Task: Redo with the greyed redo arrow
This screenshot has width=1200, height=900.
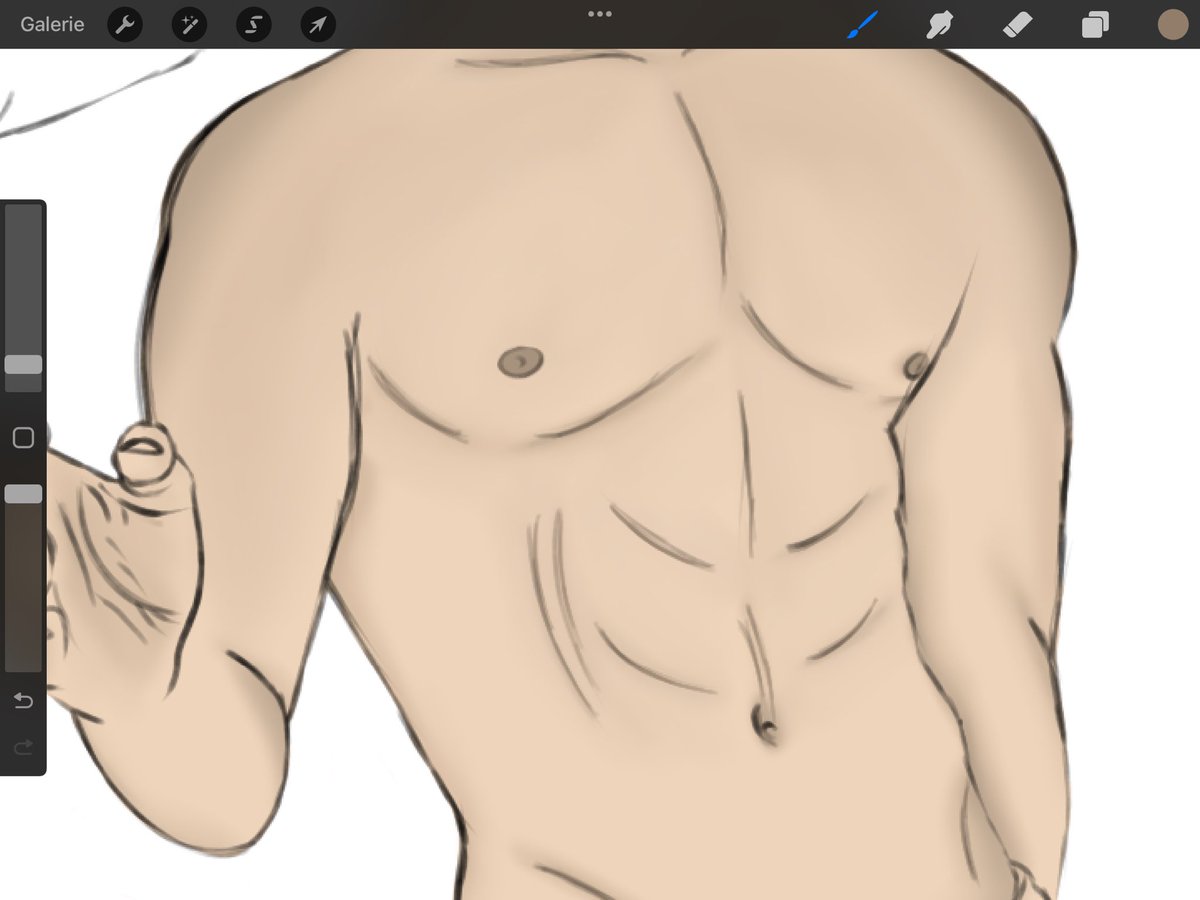Action: [23, 746]
